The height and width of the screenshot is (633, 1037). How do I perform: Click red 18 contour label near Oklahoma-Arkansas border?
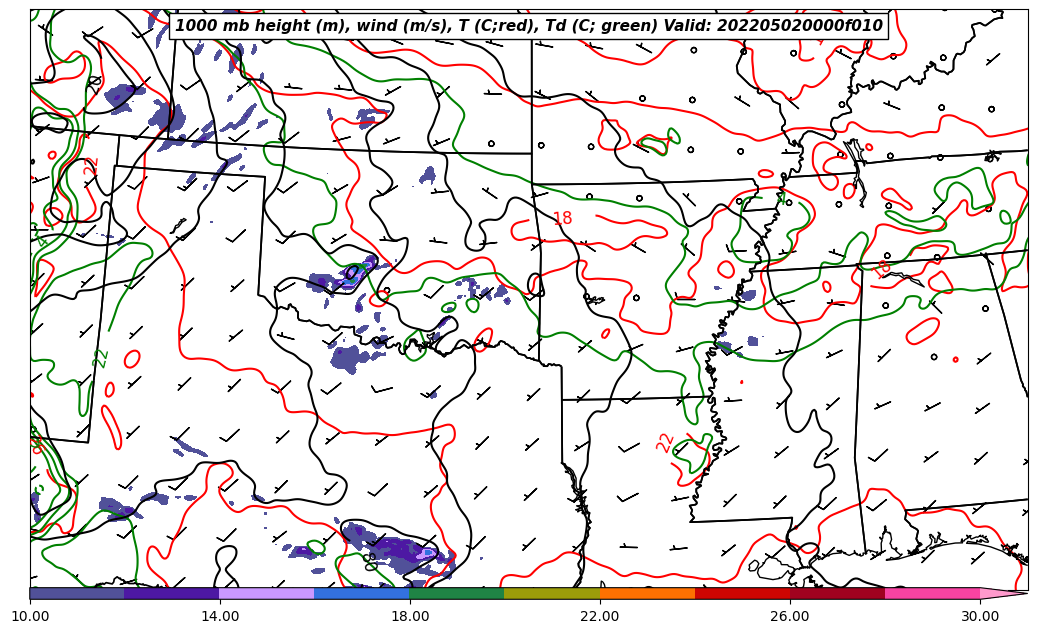pos(562,218)
